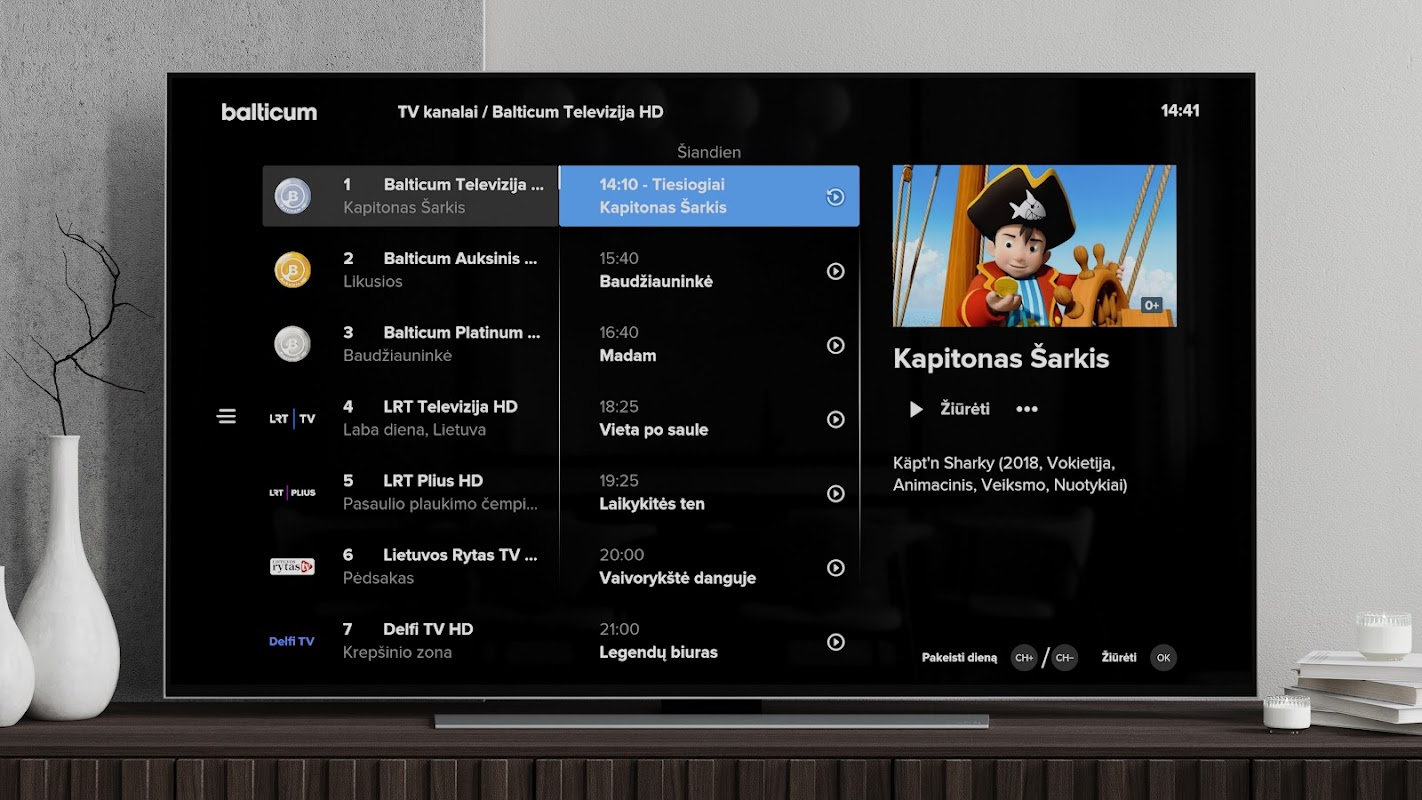Select the 18:25 Vieta po saule program
Viewport: 1422px width, 800px height.
(709, 418)
